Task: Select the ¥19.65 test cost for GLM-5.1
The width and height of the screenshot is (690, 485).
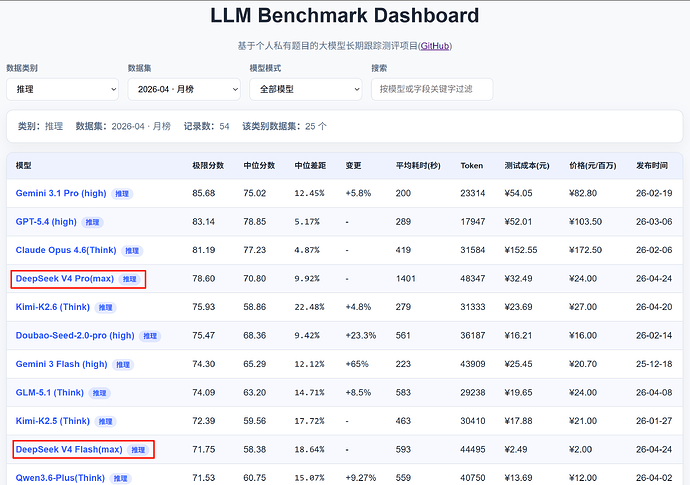Action: click(518, 393)
